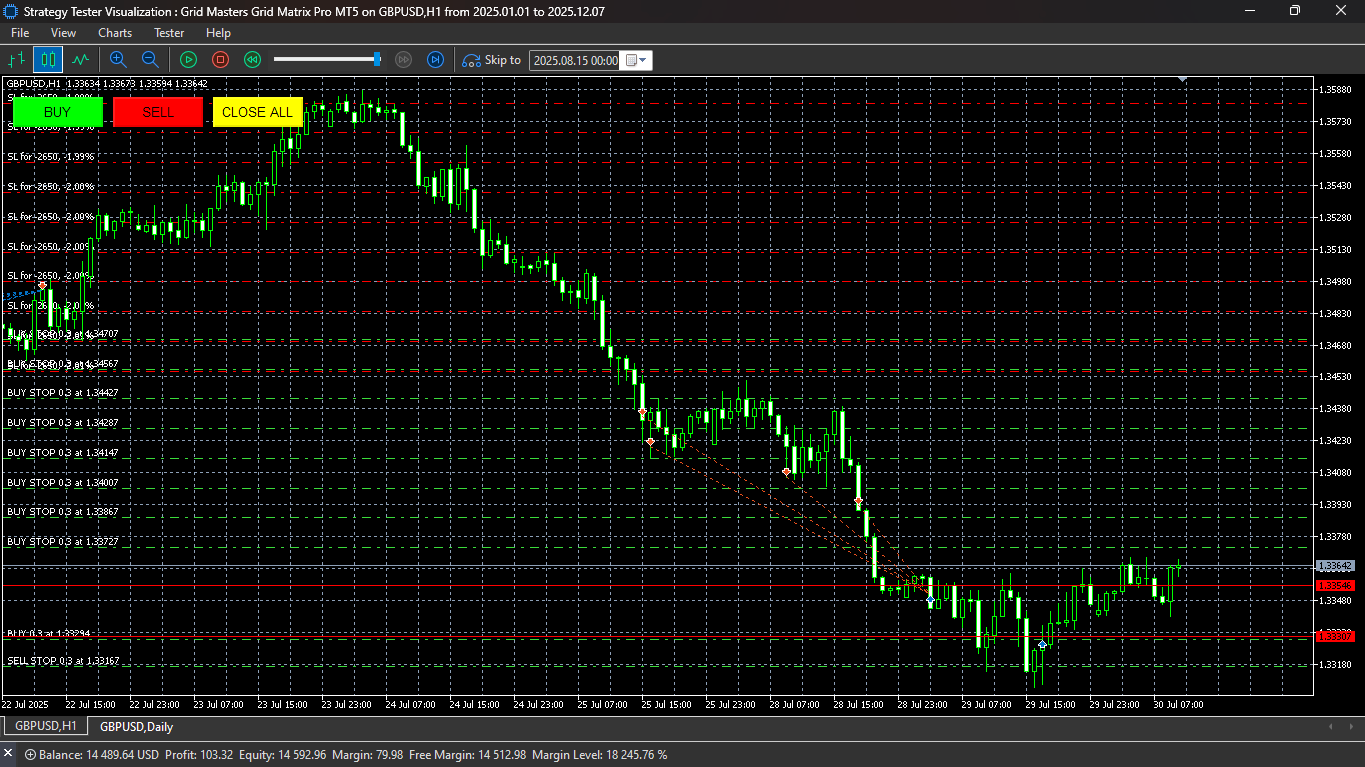
Task: Stop the strategy test
Action: 221,60
